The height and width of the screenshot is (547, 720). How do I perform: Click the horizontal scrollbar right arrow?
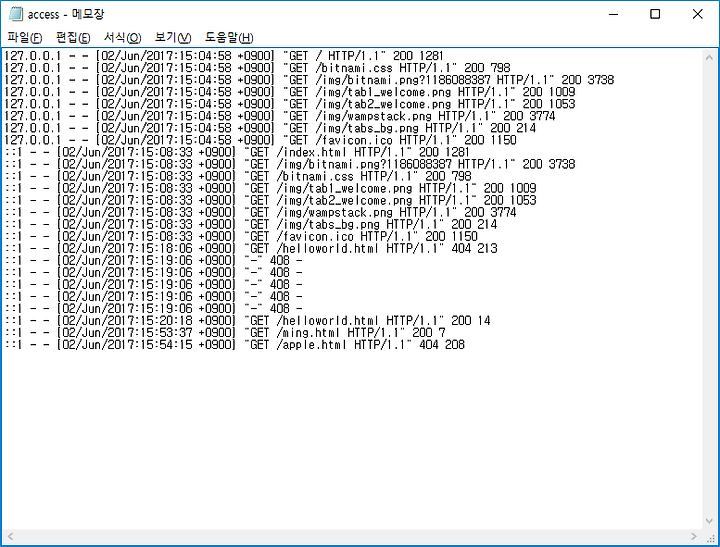(x=694, y=536)
